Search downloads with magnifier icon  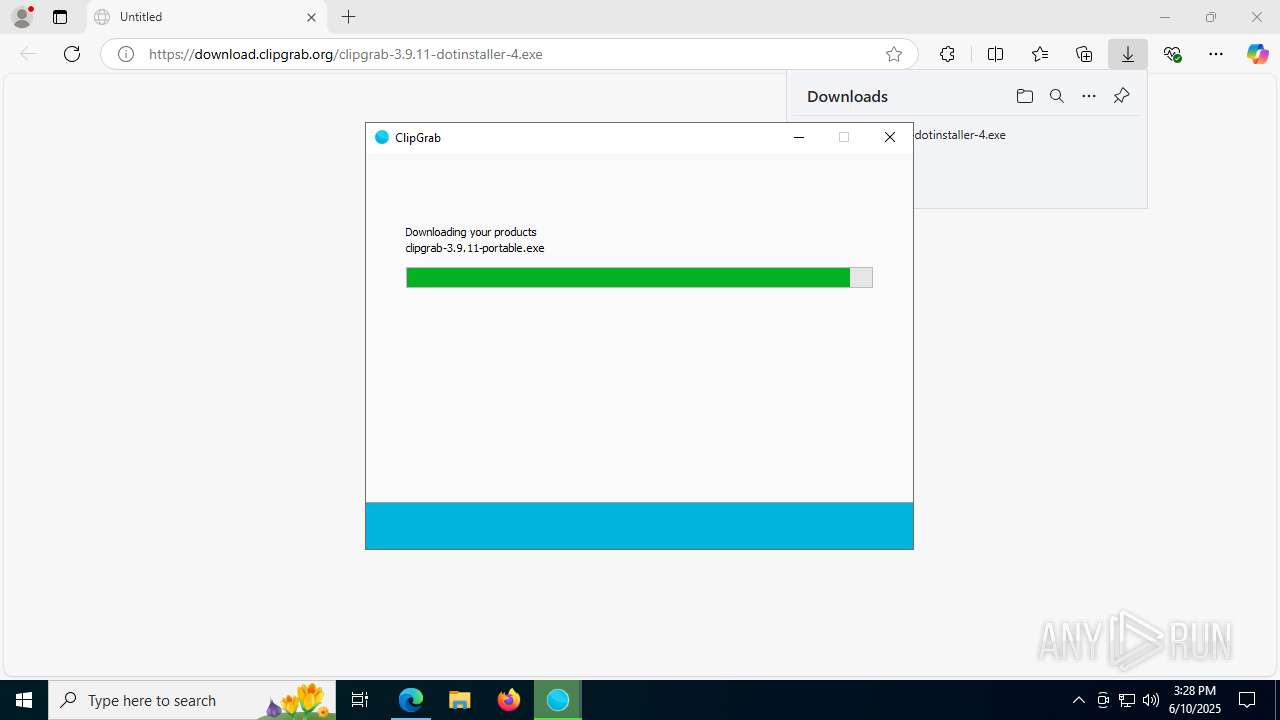[x=1057, y=96]
